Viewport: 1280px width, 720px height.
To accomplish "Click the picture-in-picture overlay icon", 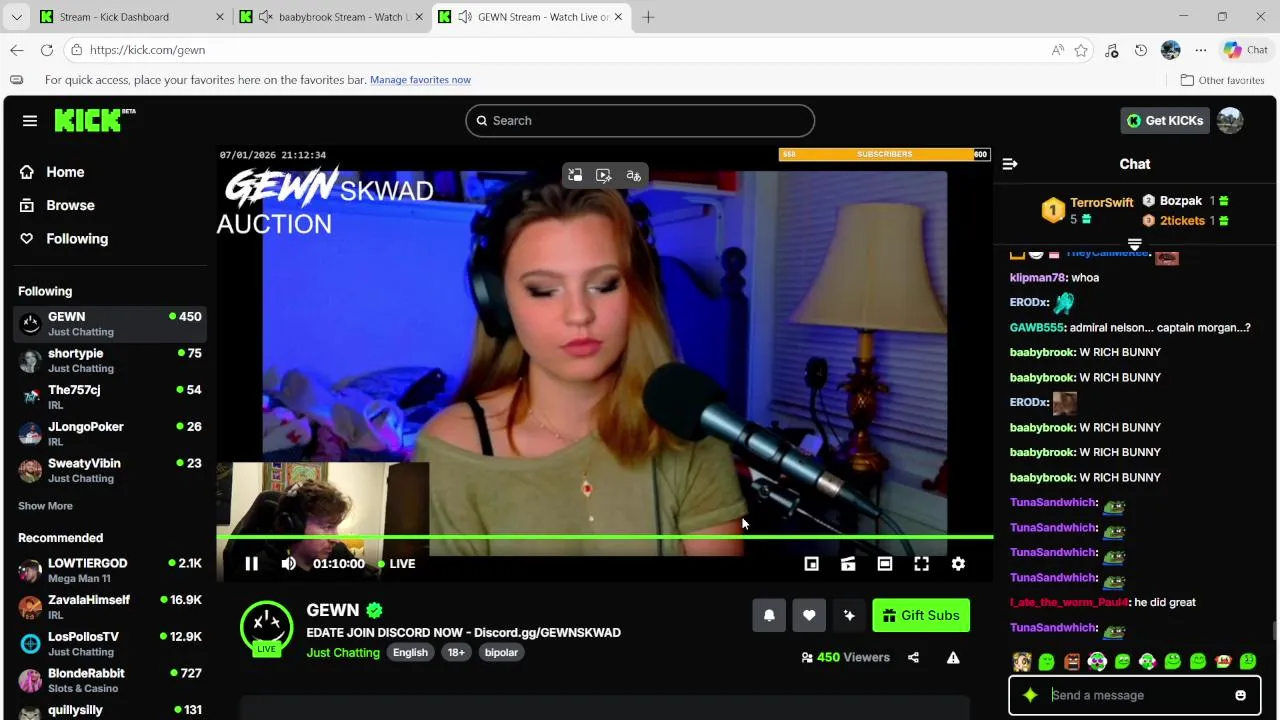I will 575,175.
